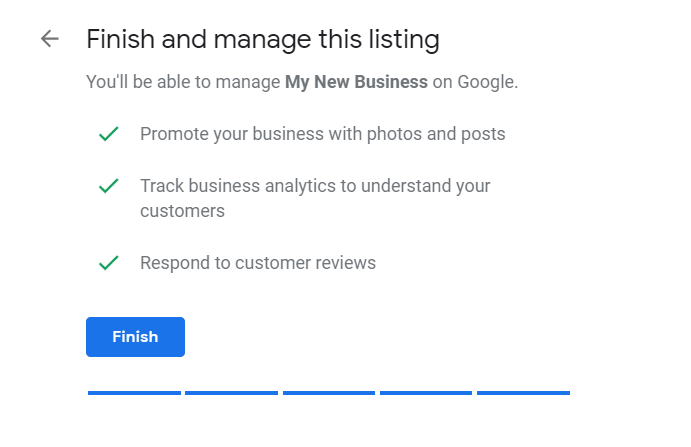
Task: Click 'You'll be able to manage' text
Action: (183, 82)
